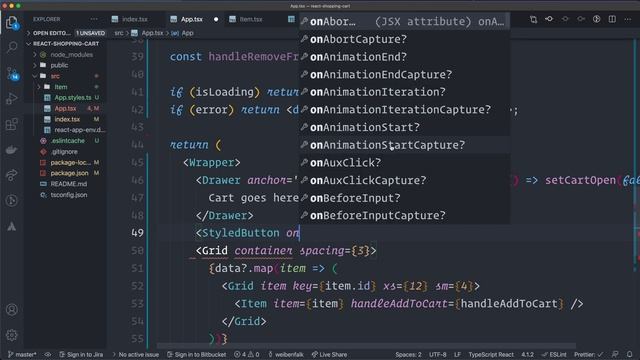Change the LF end-of-line sequence
640x360 pixels.
click(457, 354)
